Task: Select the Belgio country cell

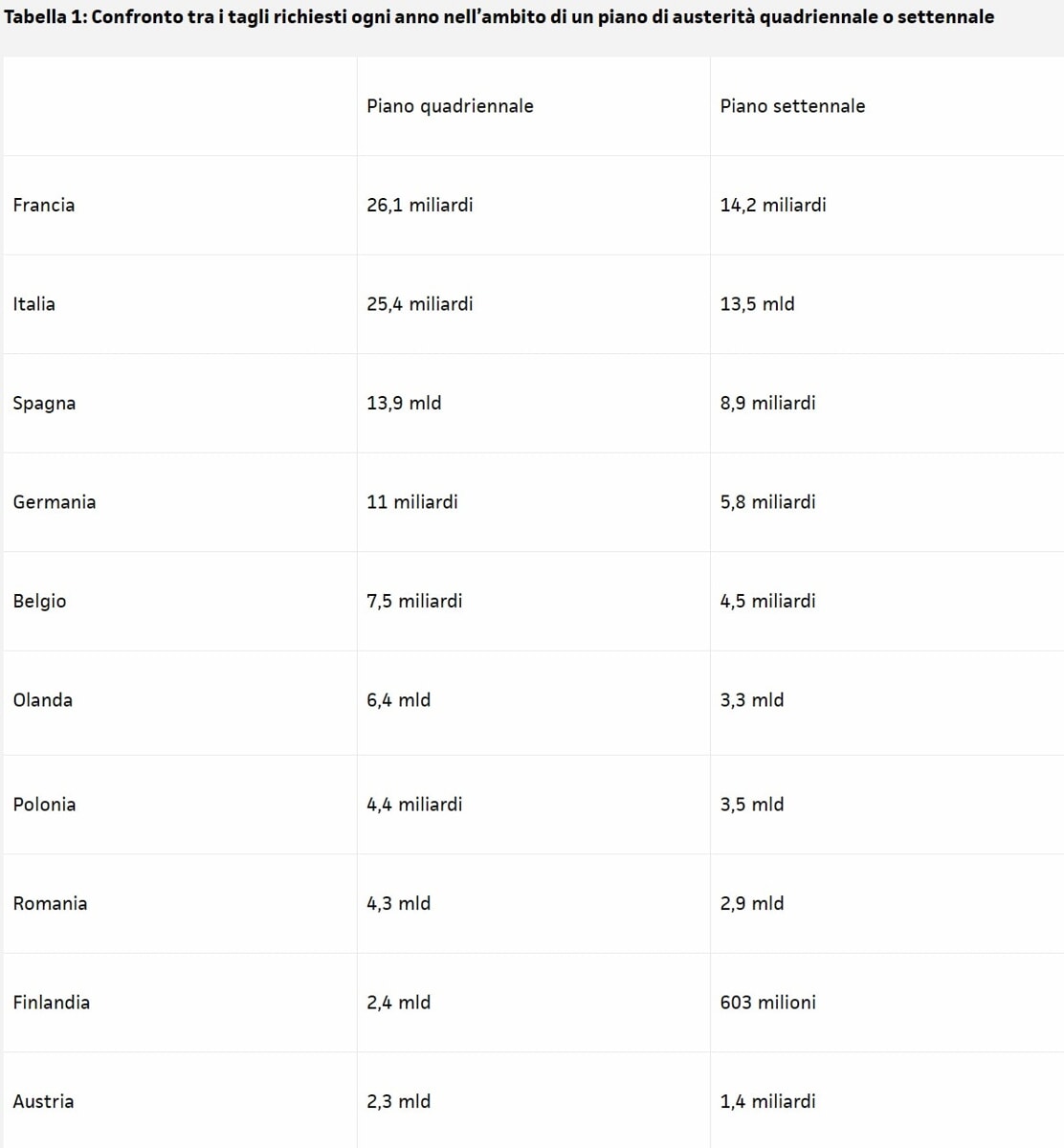Action: (40, 601)
